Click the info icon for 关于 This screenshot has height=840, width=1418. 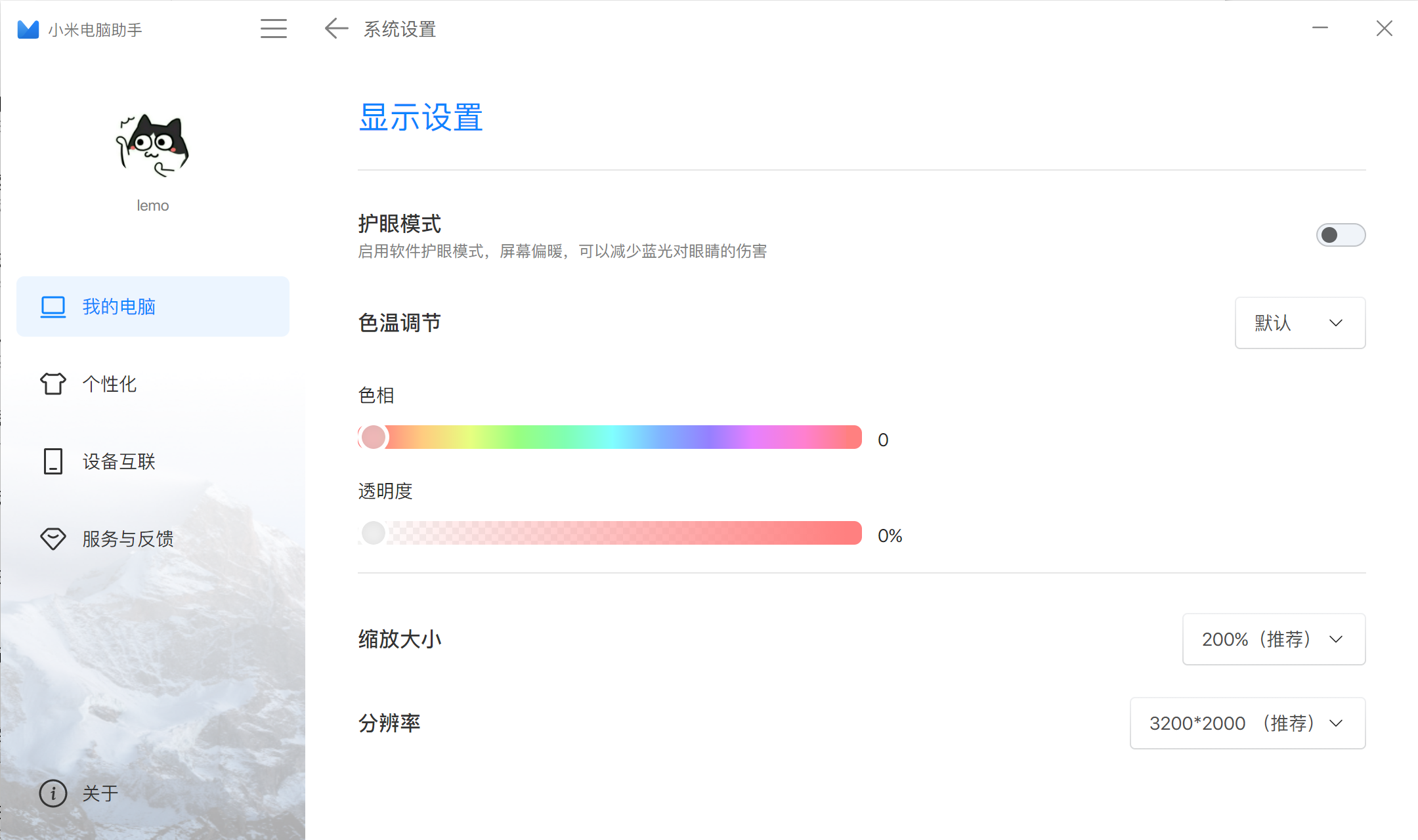[53, 793]
